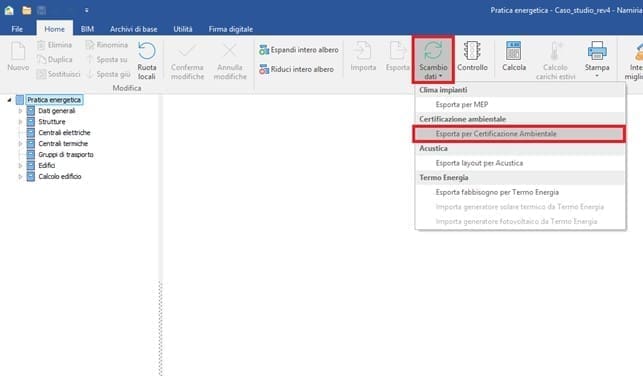Viewport: 643px width, 376px height.
Task: Select Pratica energetica tree item
Action: (x=54, y=100)
